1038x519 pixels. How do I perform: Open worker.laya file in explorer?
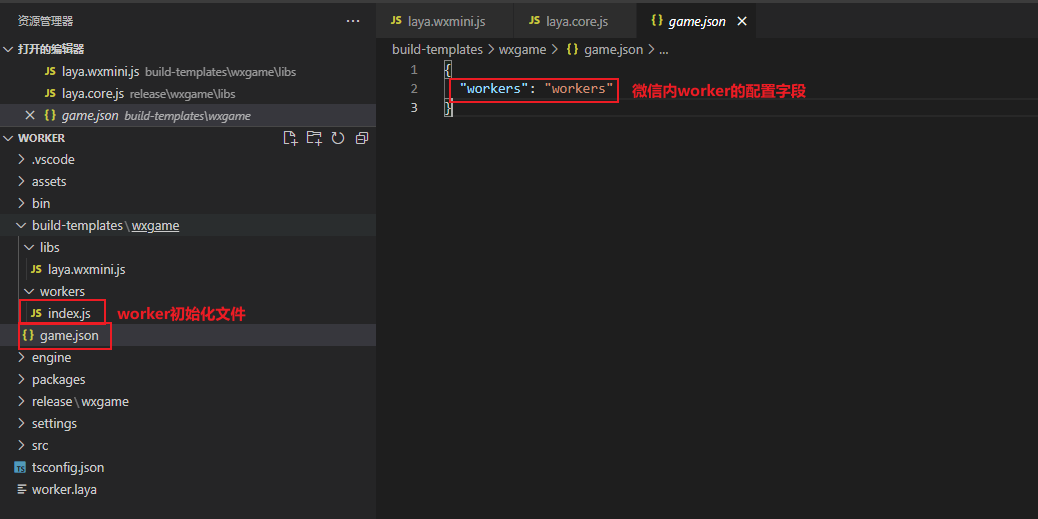64,489
